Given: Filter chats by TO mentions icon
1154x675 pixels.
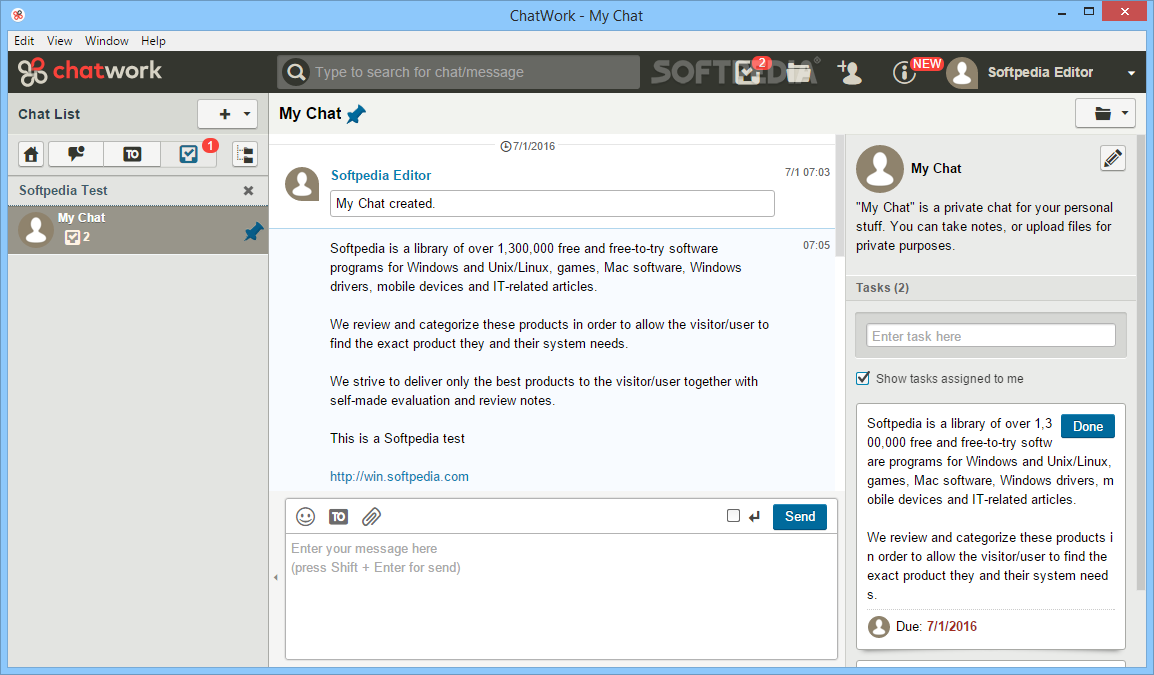Looking at the screenshot, I should pos(132,155).
